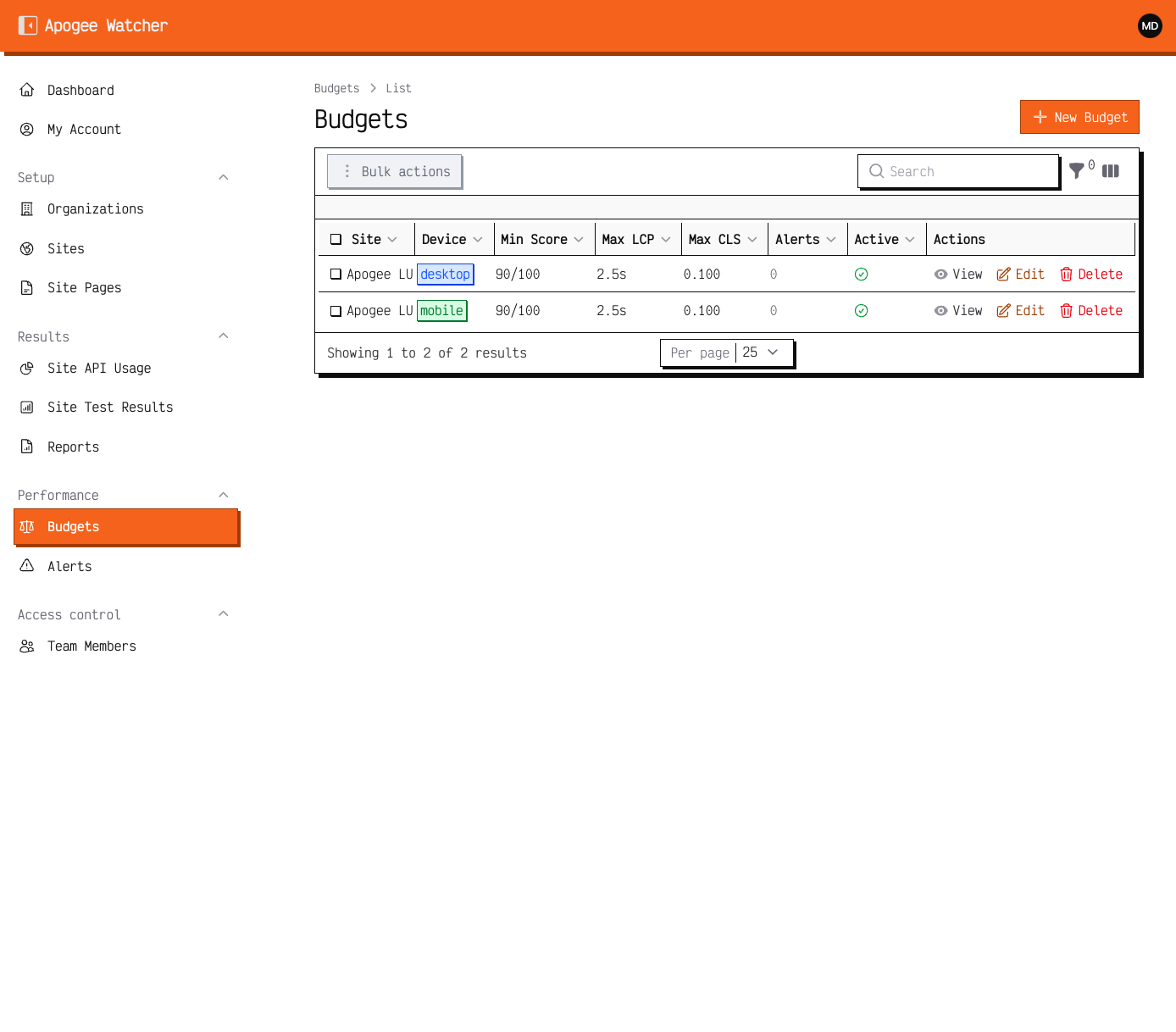The image size is (1176, 1032).
Task: Sort table by Max LCP column
Action: tap(636, 239)
